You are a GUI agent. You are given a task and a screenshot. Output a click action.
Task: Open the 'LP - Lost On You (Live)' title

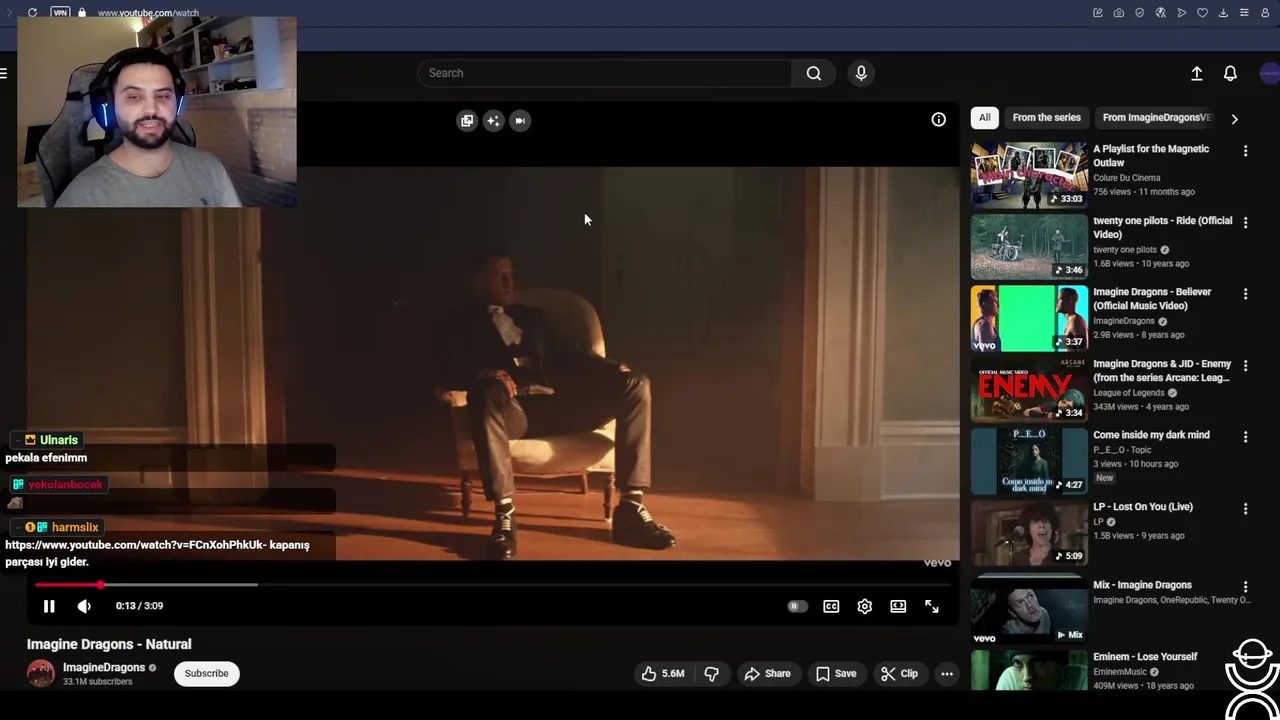[1143, 507]
